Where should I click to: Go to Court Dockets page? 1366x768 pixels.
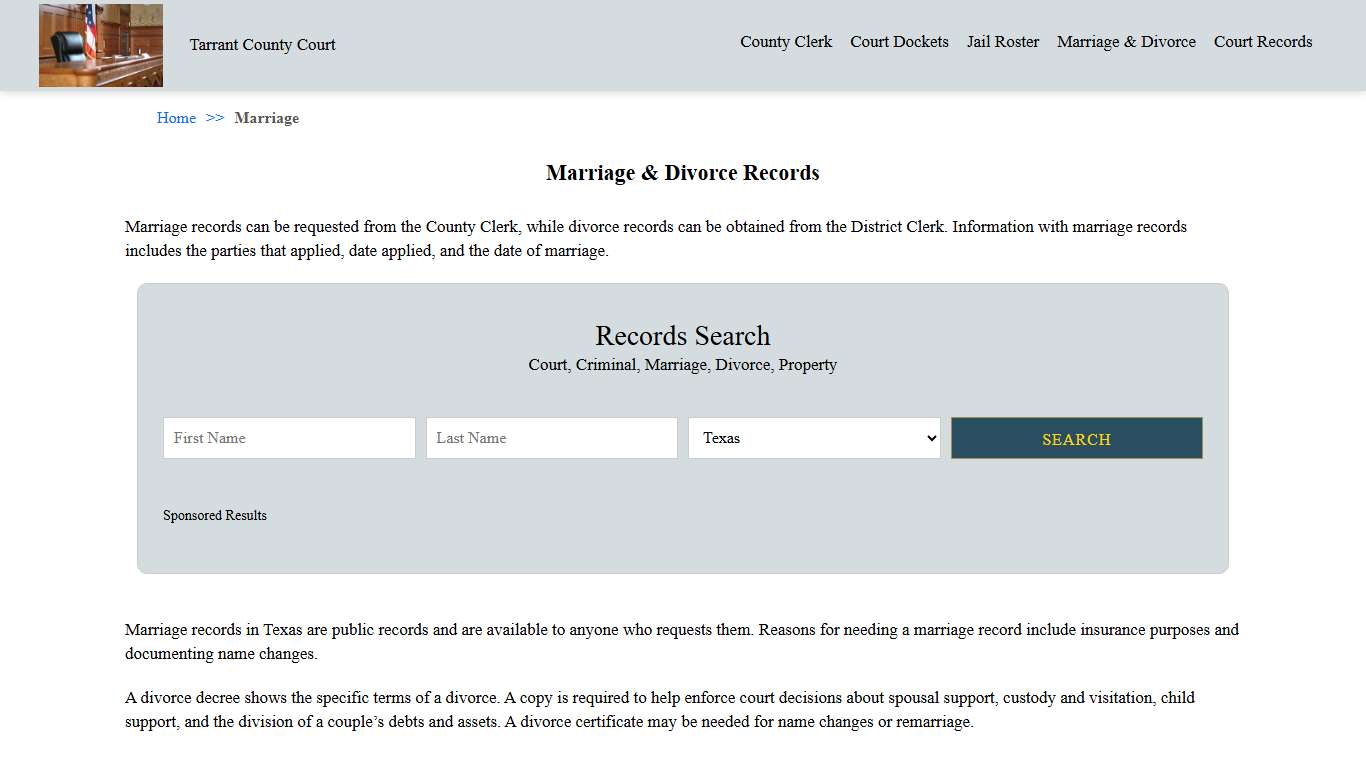coord(899,42)
